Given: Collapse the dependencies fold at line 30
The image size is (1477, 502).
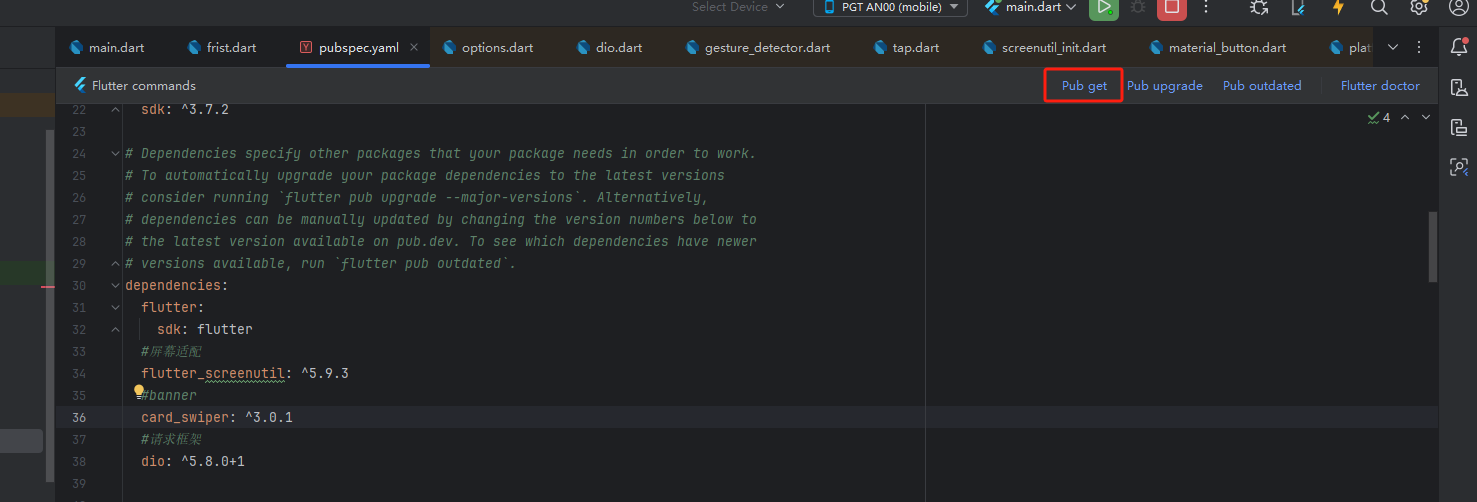Looking at the screenshot, I should point(116,286).
